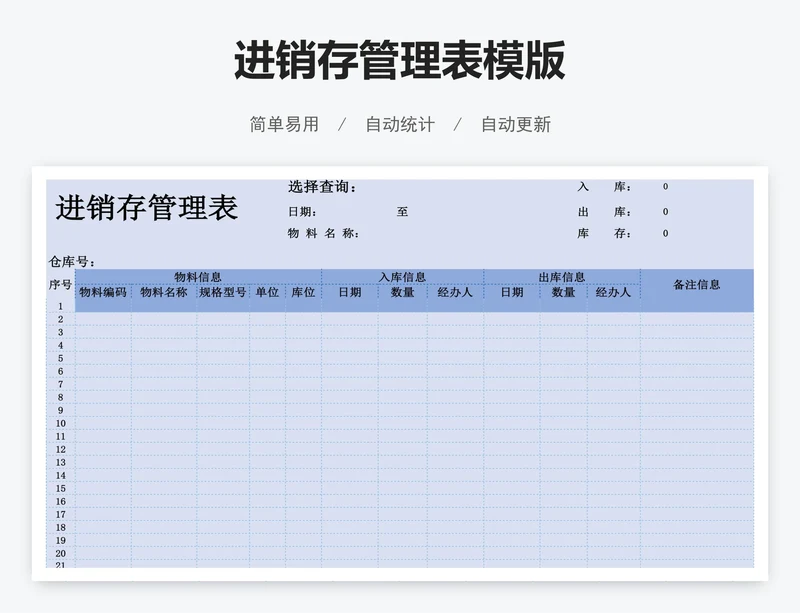Viewport: 800px width, 613px height.
Task: Click row number 20 in 序号 column
Action: point(61,554)
